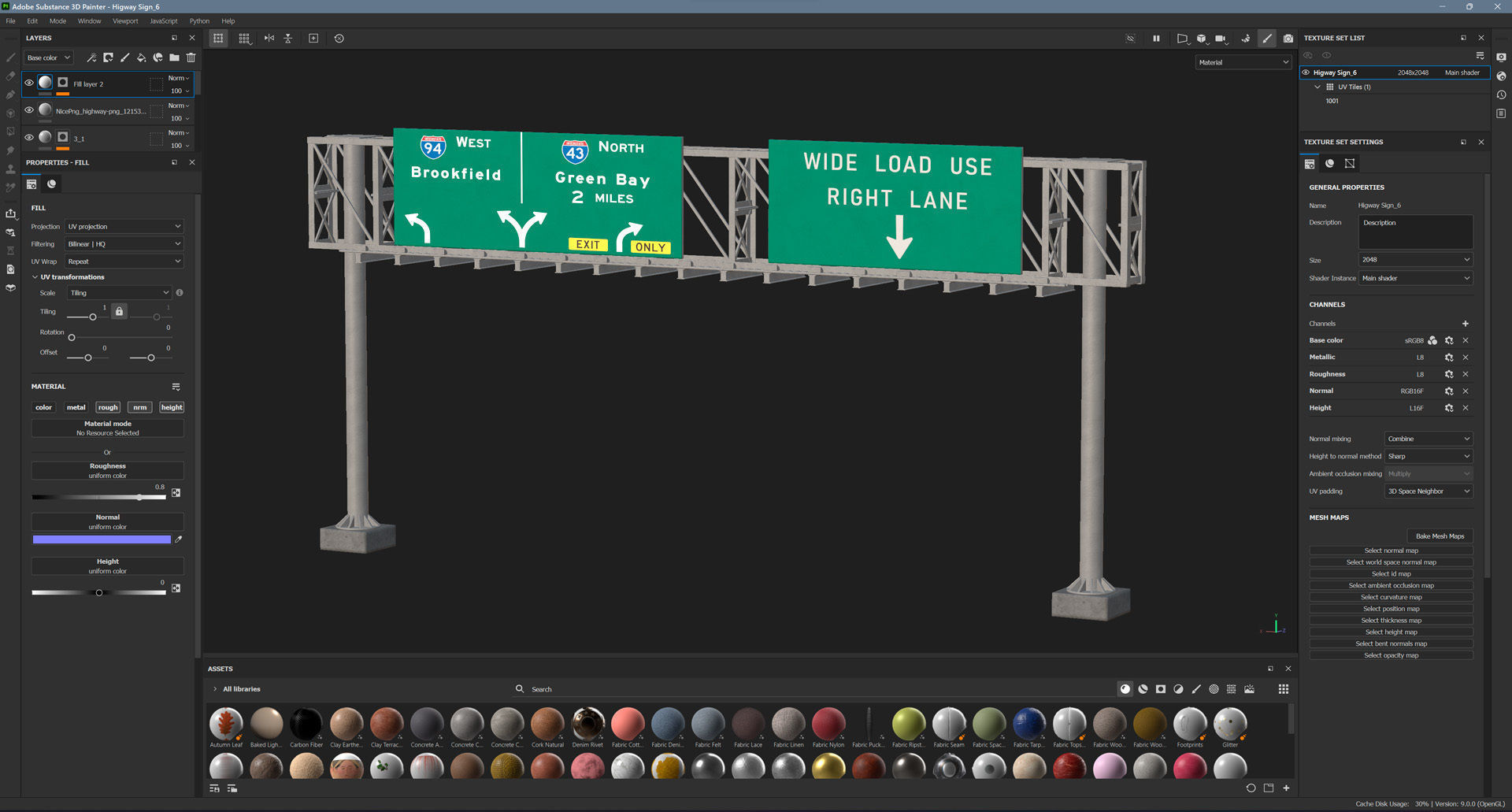Toggle the rough channel in Material
The image size is (1512, 812).
click(x=108, y=407)
